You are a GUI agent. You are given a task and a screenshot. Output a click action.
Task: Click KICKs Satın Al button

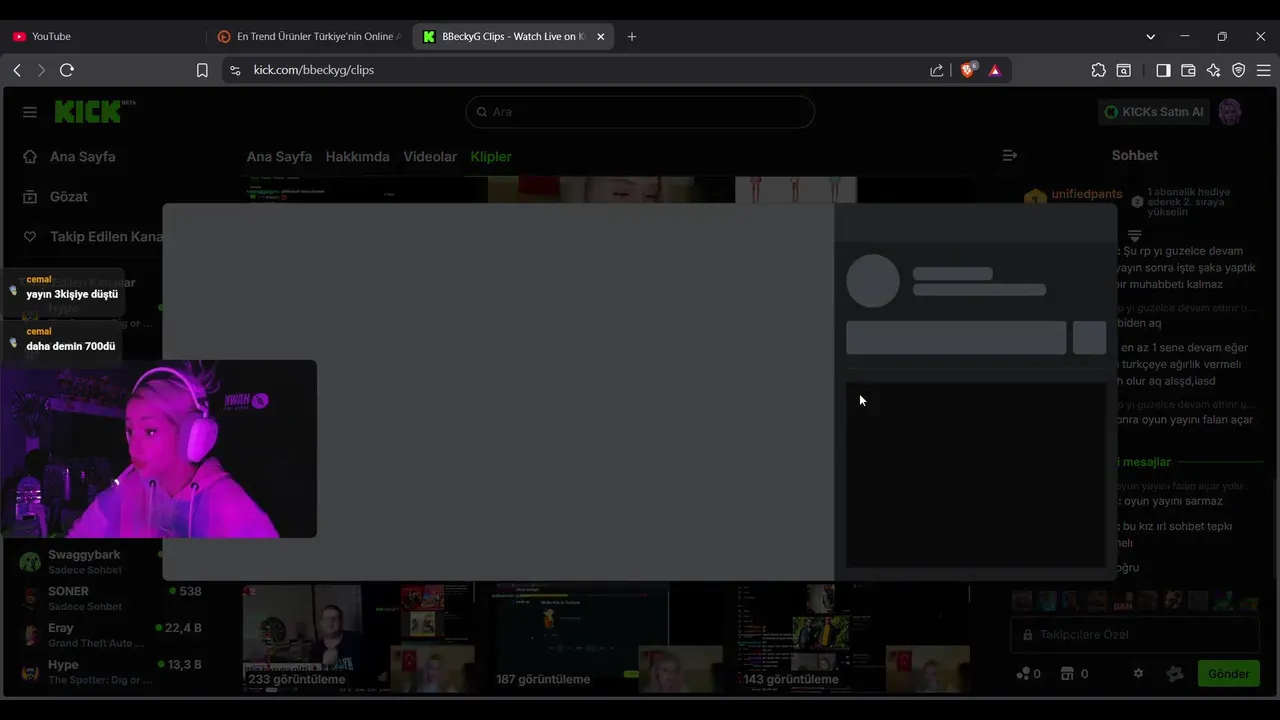pyautogui.click(x=1153, y=112)
